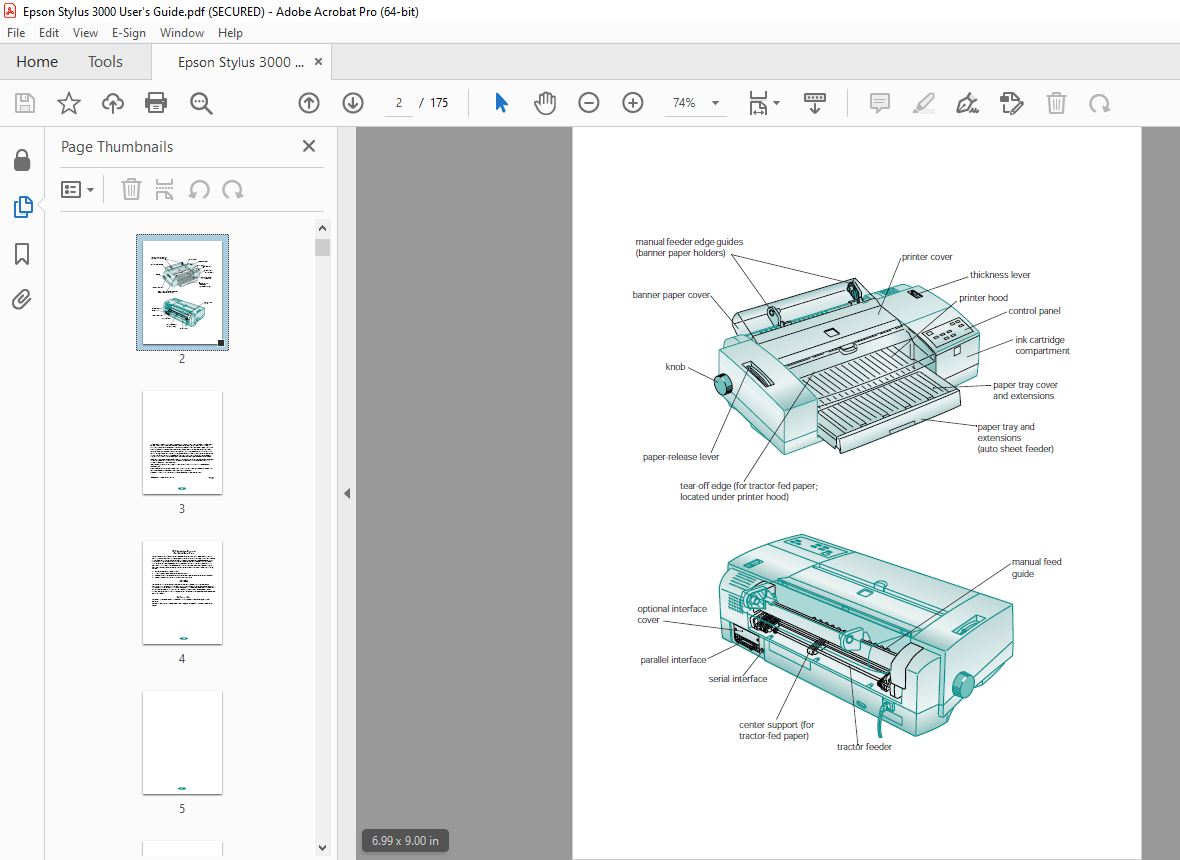The width and height of the screenshot is (1180, 860).
Task: Activate the Highlight text tool
Action: tap(923, 103)
